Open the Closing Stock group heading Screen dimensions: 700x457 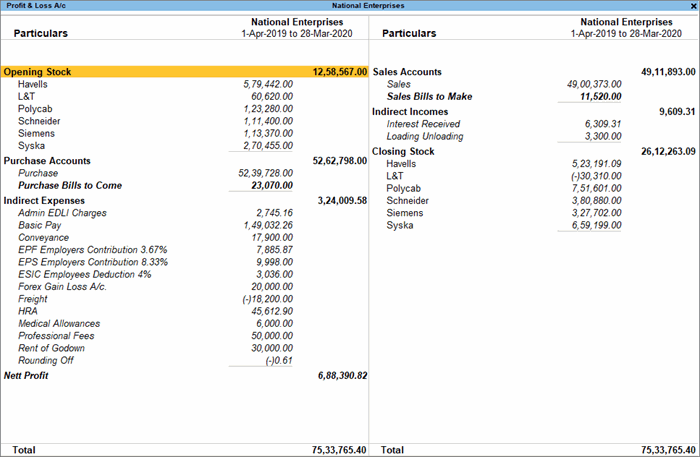tap(403, 151)
